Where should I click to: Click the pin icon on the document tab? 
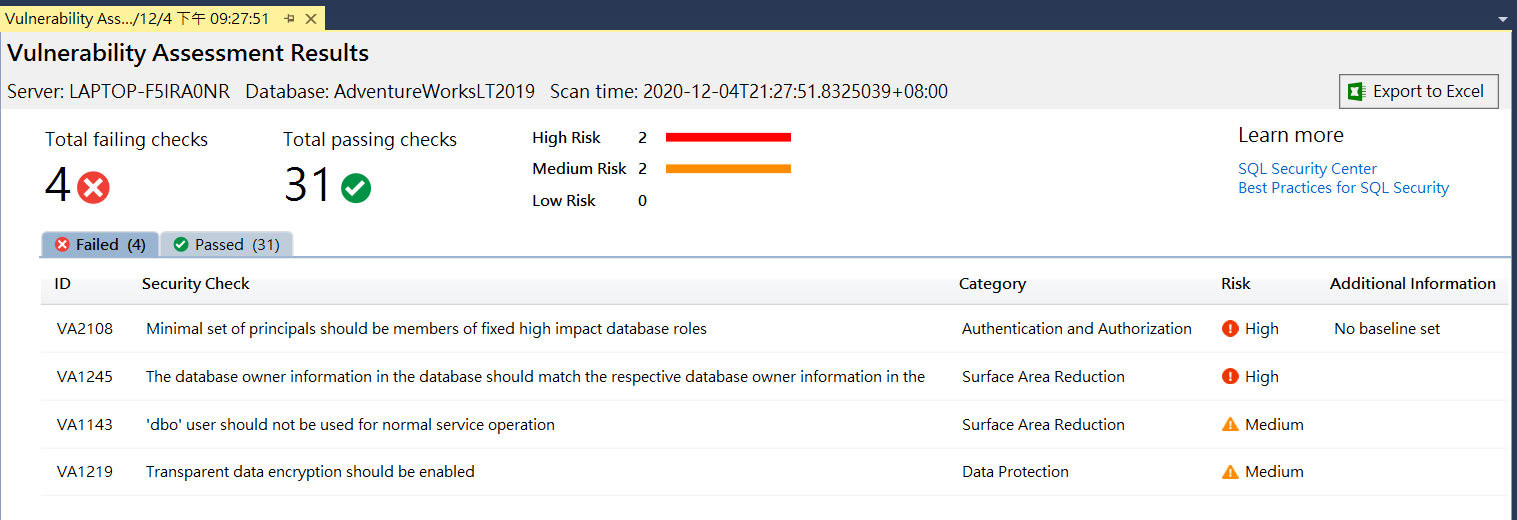tap(289, 19)
